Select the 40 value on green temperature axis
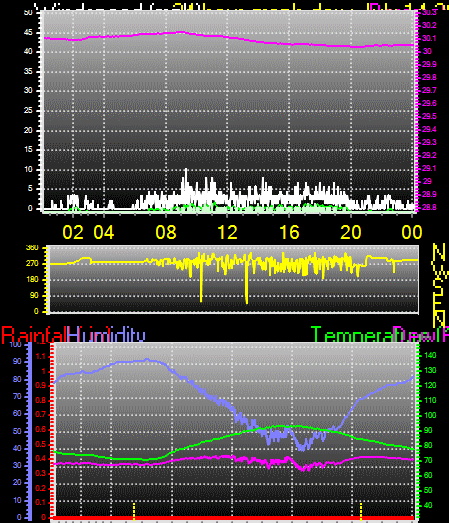Image resolution: width=449 pixels, height=523 pixels. tap(428, 506)
